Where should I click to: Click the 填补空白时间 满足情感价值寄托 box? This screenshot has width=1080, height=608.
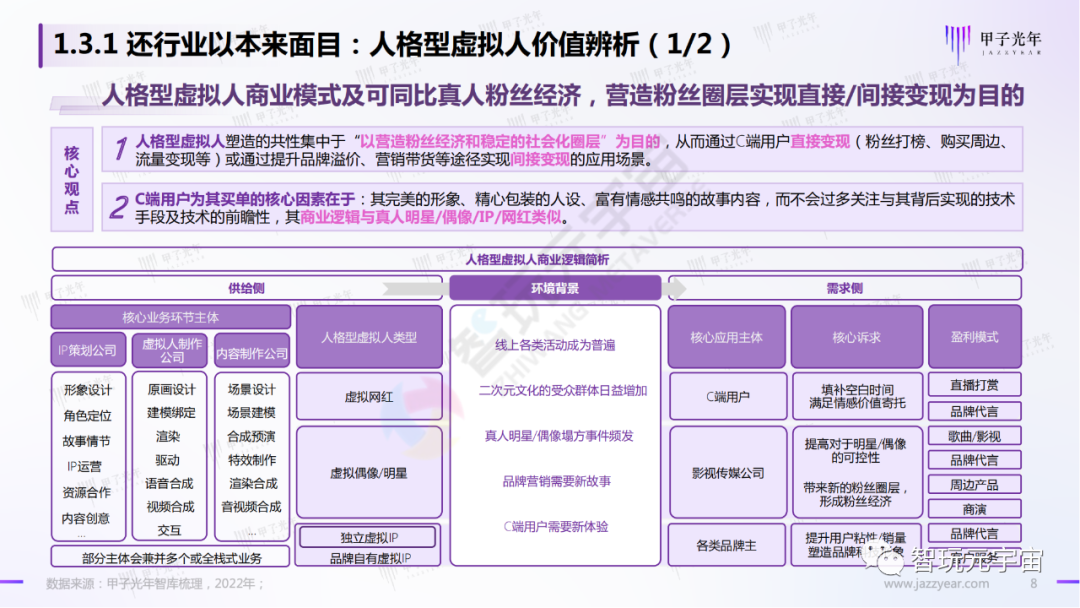857,397
